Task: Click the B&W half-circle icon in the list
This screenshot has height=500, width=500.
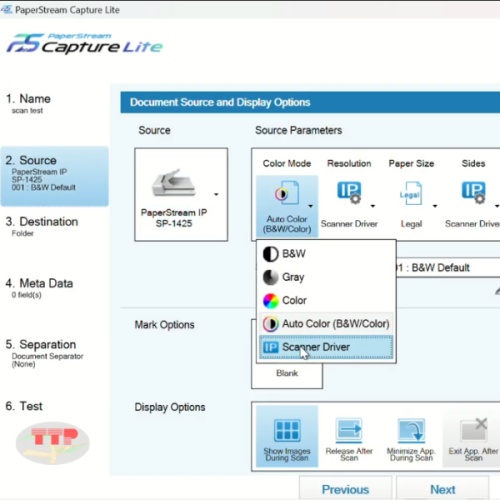Action: (270, 254)
